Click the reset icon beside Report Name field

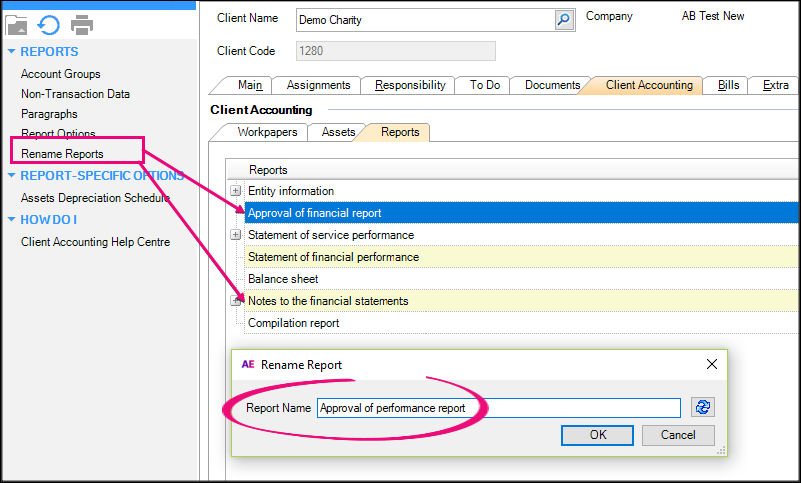click(703, 407)
